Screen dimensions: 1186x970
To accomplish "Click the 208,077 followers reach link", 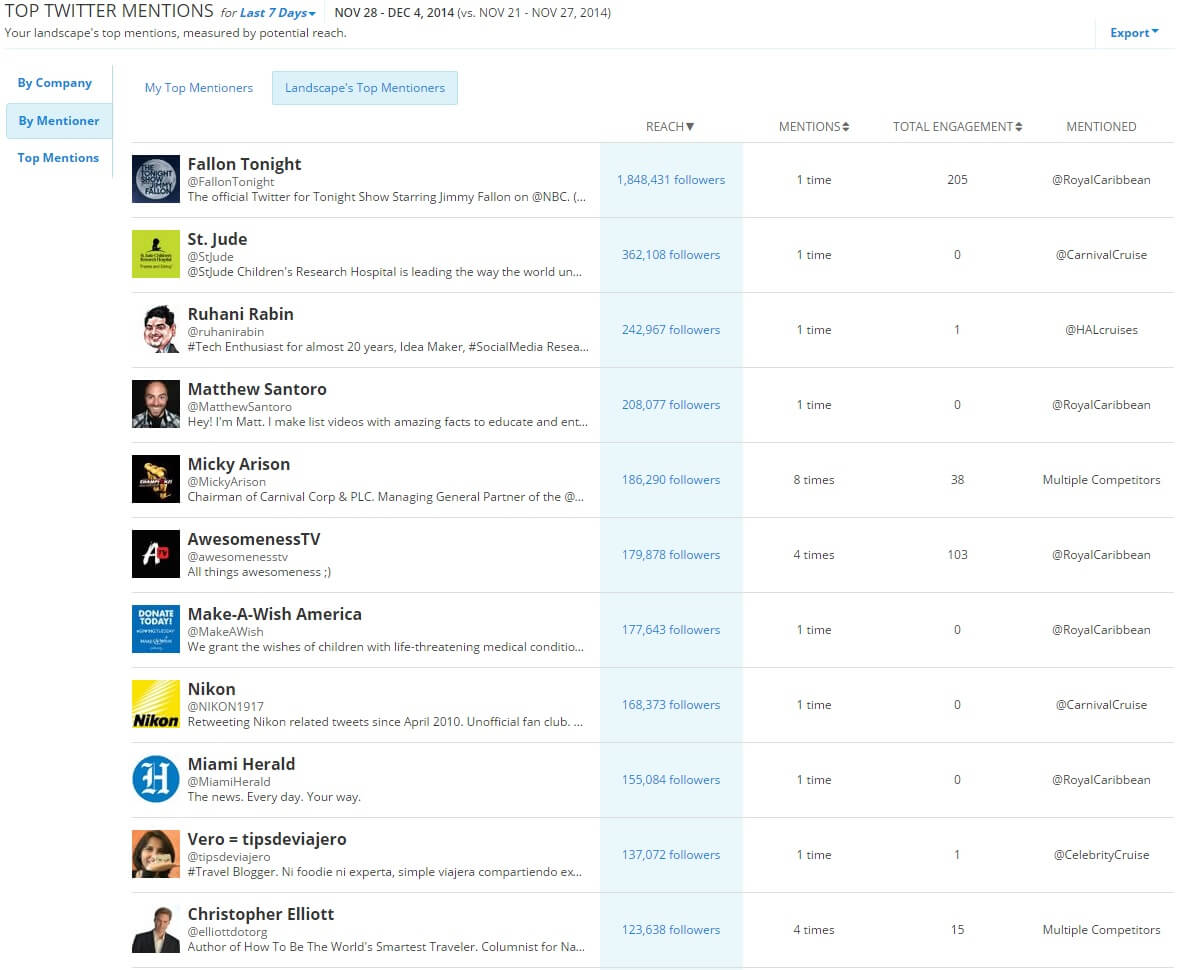I will (x=671, y=405).
